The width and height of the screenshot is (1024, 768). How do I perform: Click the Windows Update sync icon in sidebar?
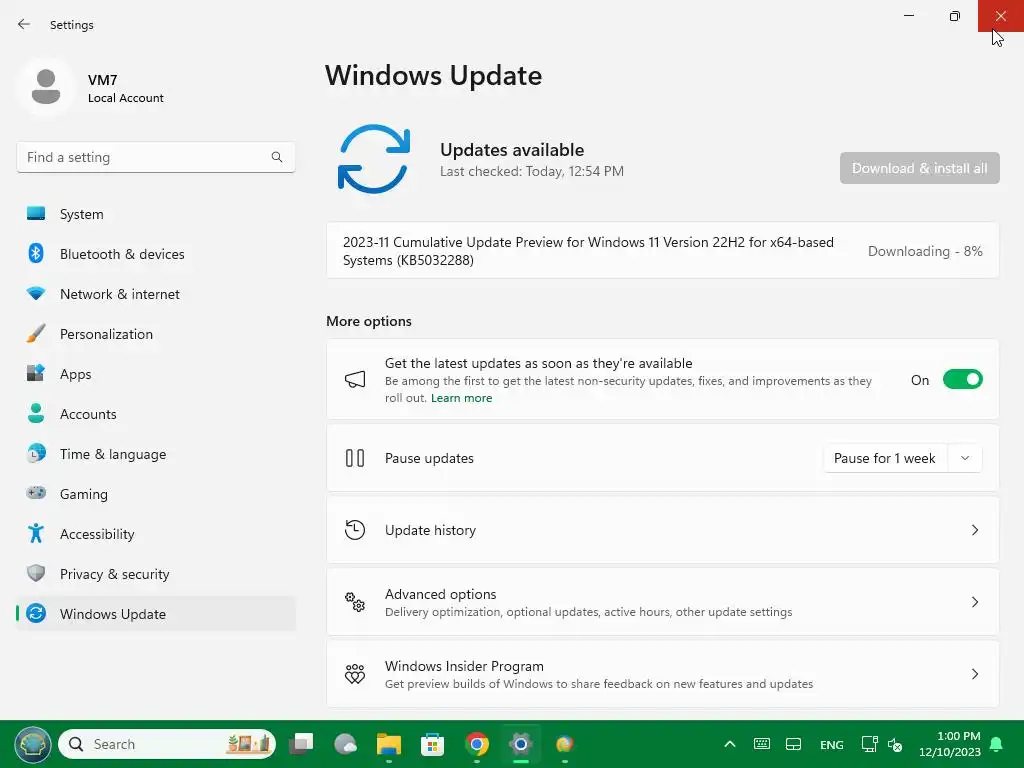[36, 613]
